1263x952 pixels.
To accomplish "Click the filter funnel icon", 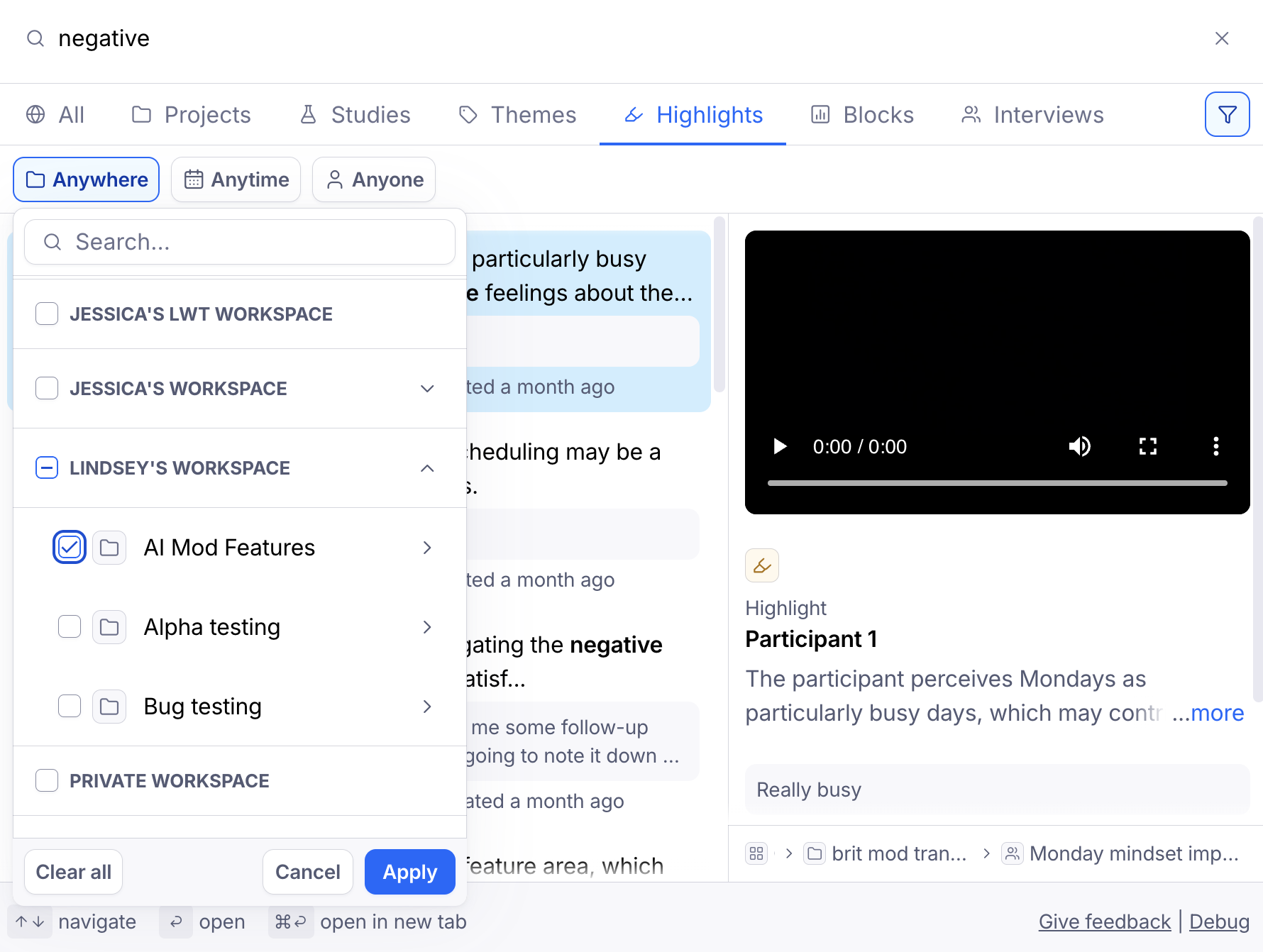I will coord(1227,114).
